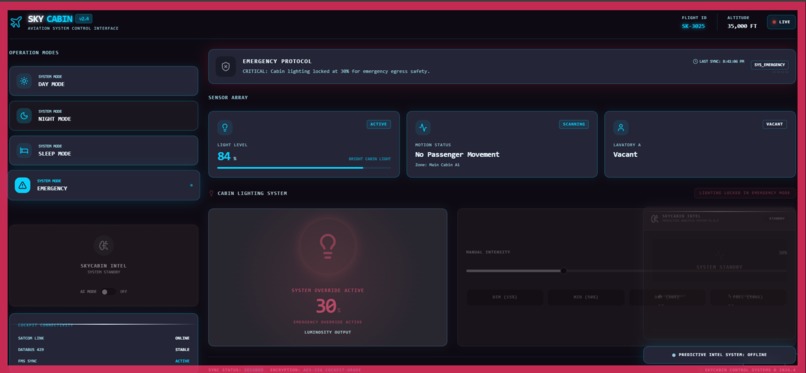Screen dimensions: 806x373
Task: Toggle the AI Mode switch
Action: tap(107, 292)
